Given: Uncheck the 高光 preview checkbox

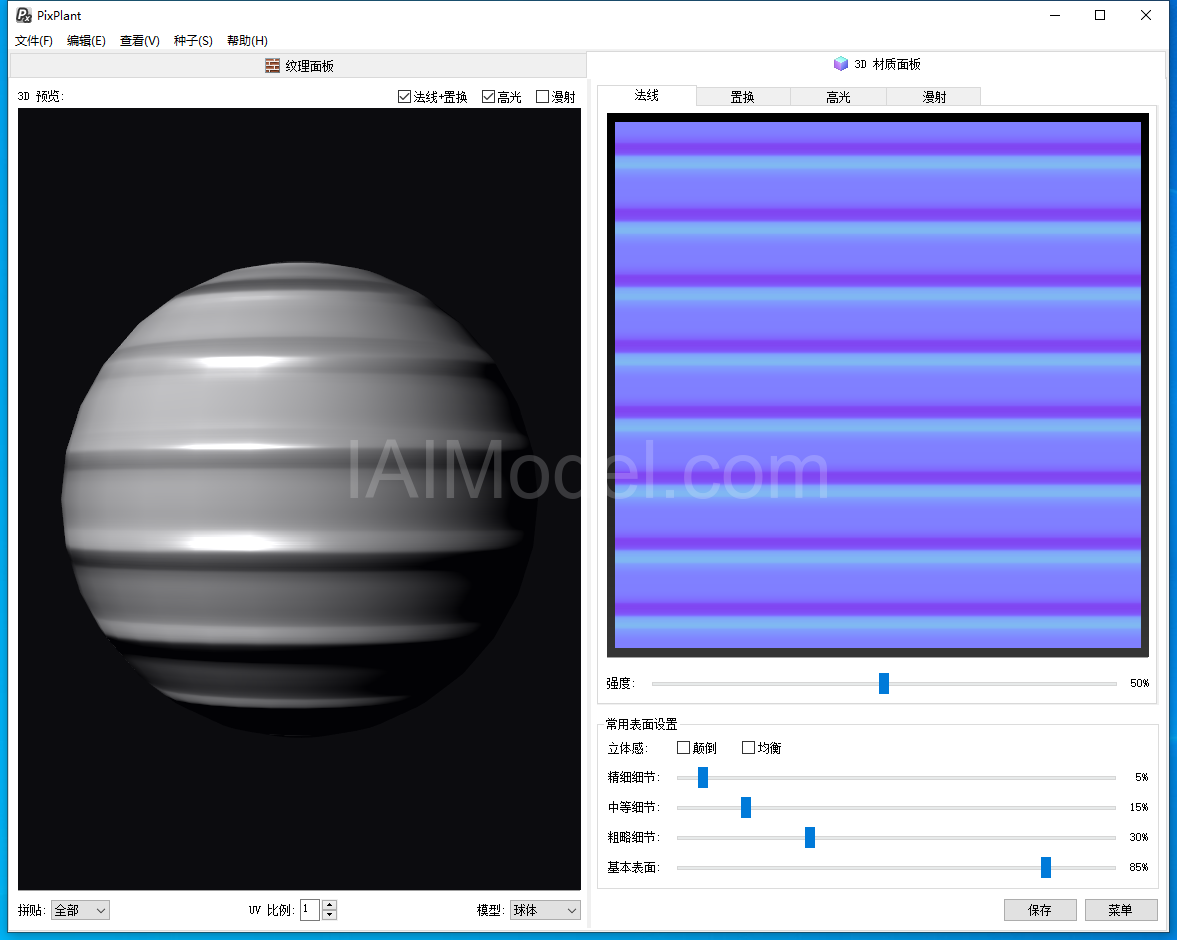Looking at the screenshot, I should (x=489, y=96).
